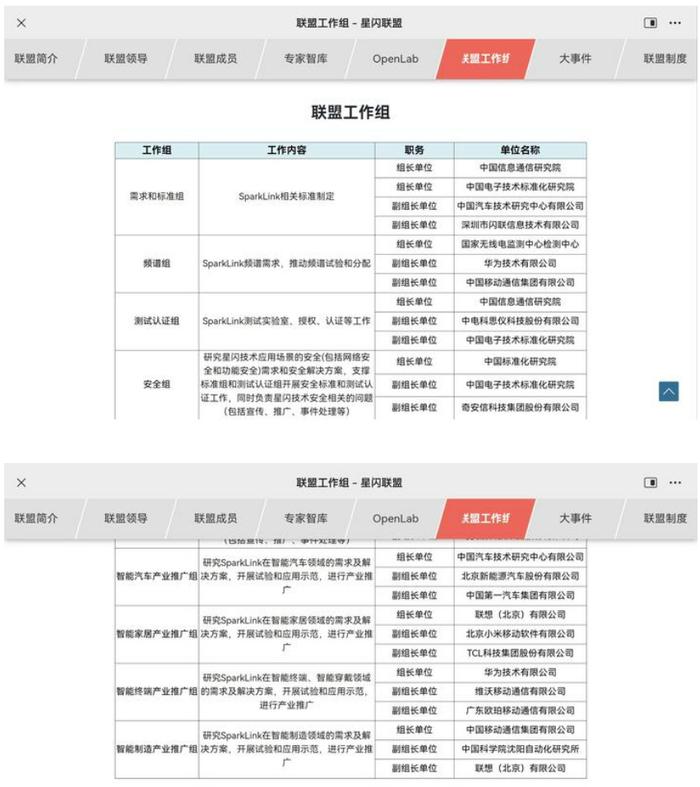Click 北京小米移动软件有限公司 cell
This screenshot has height=787, width=700.
[520, 634]
